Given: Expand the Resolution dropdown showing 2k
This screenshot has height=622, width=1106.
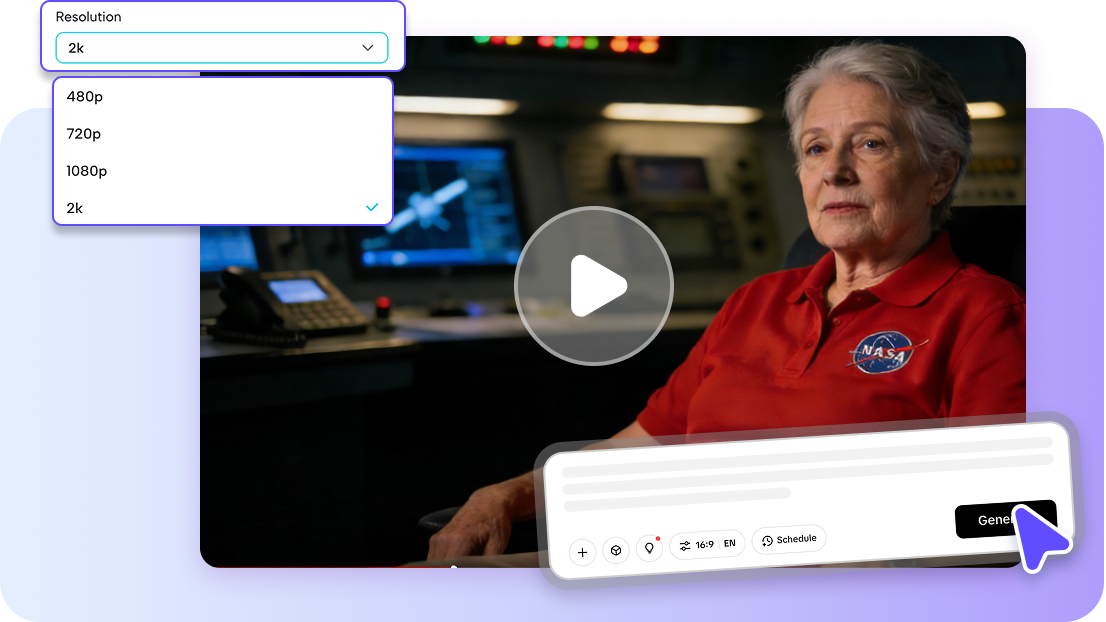Looking at the screenshot, I should (x=220, y=47).
